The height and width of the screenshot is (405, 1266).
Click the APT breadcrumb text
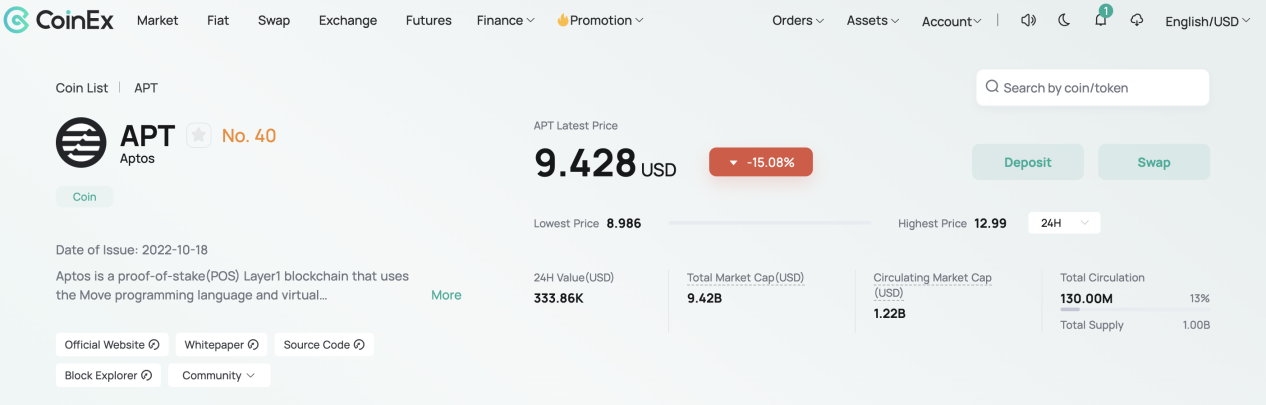[146, 88]
